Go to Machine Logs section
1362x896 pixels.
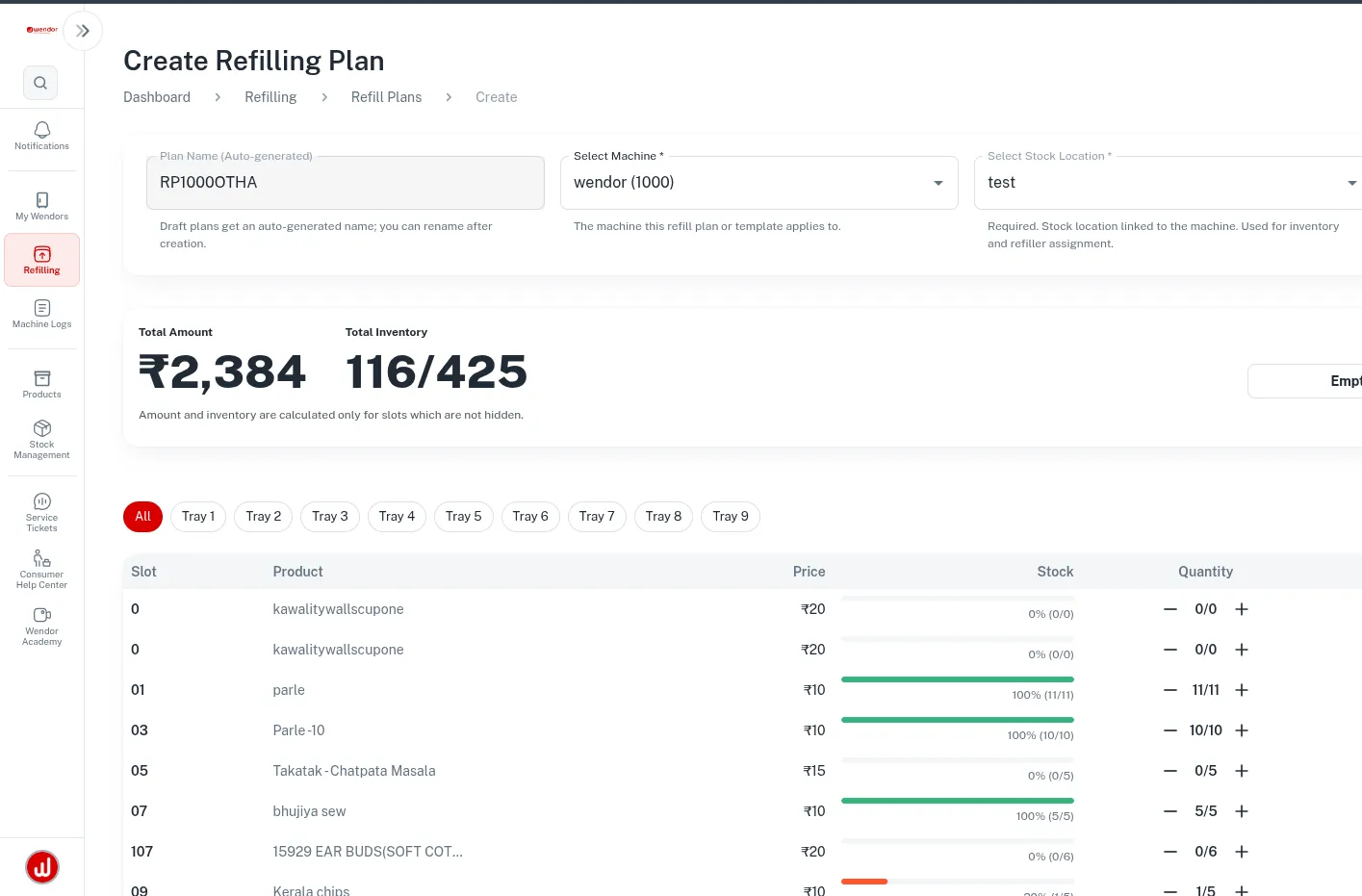41,314
